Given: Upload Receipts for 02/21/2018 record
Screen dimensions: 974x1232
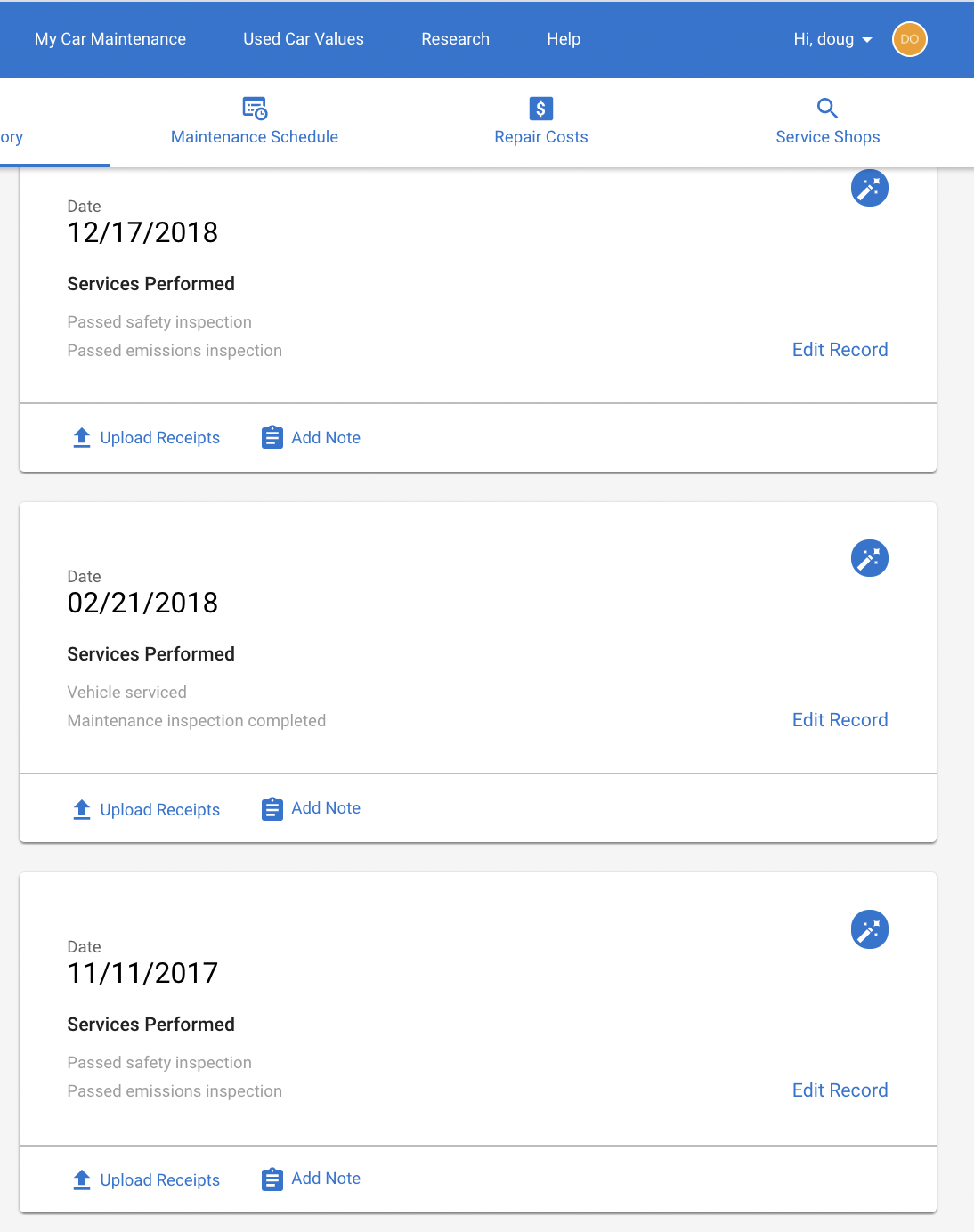Looking at the screenshot, I should pyautogui.click(x=146, y=809).
